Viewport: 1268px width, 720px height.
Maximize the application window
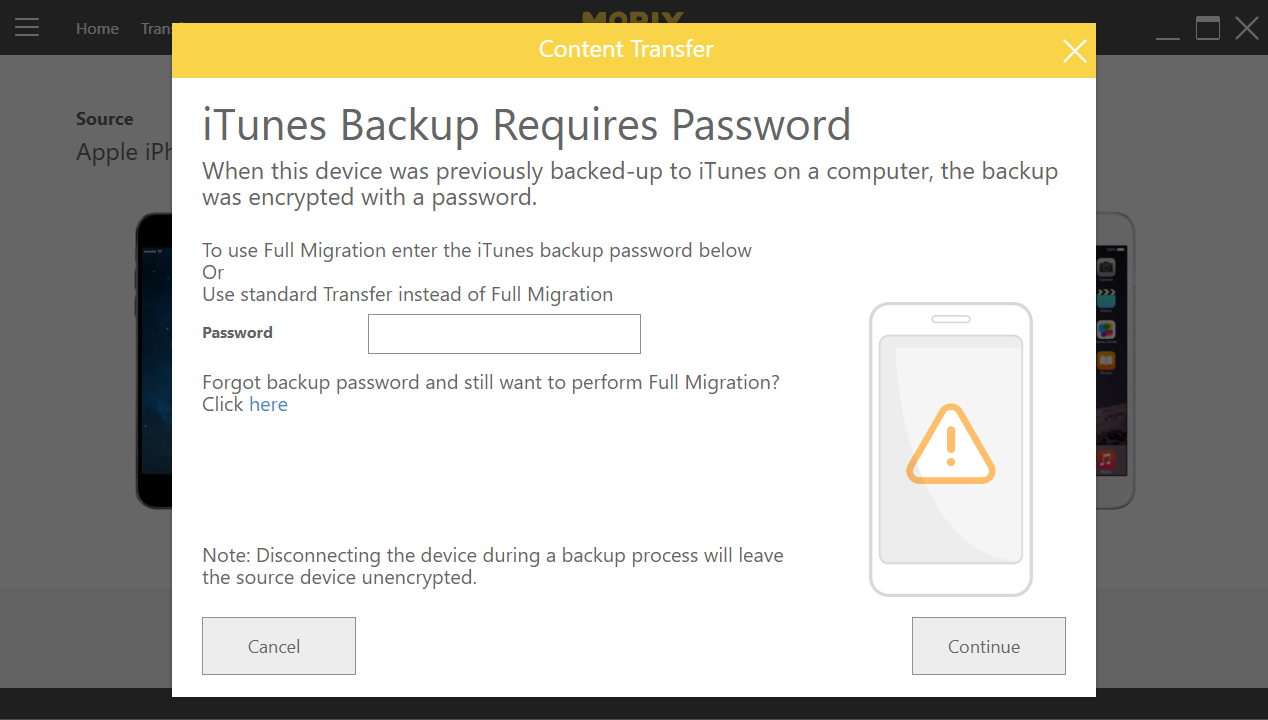pos(1208,28)
